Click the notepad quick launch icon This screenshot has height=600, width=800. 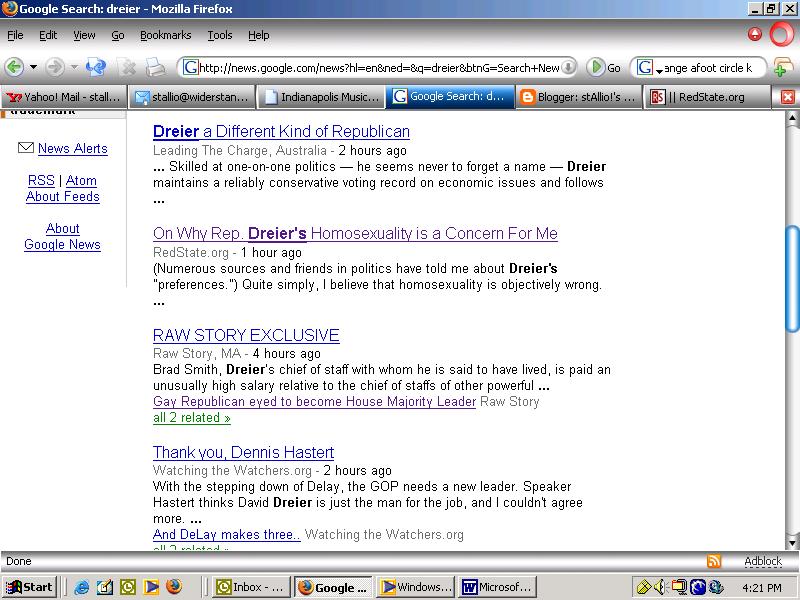tap(105, 587)
